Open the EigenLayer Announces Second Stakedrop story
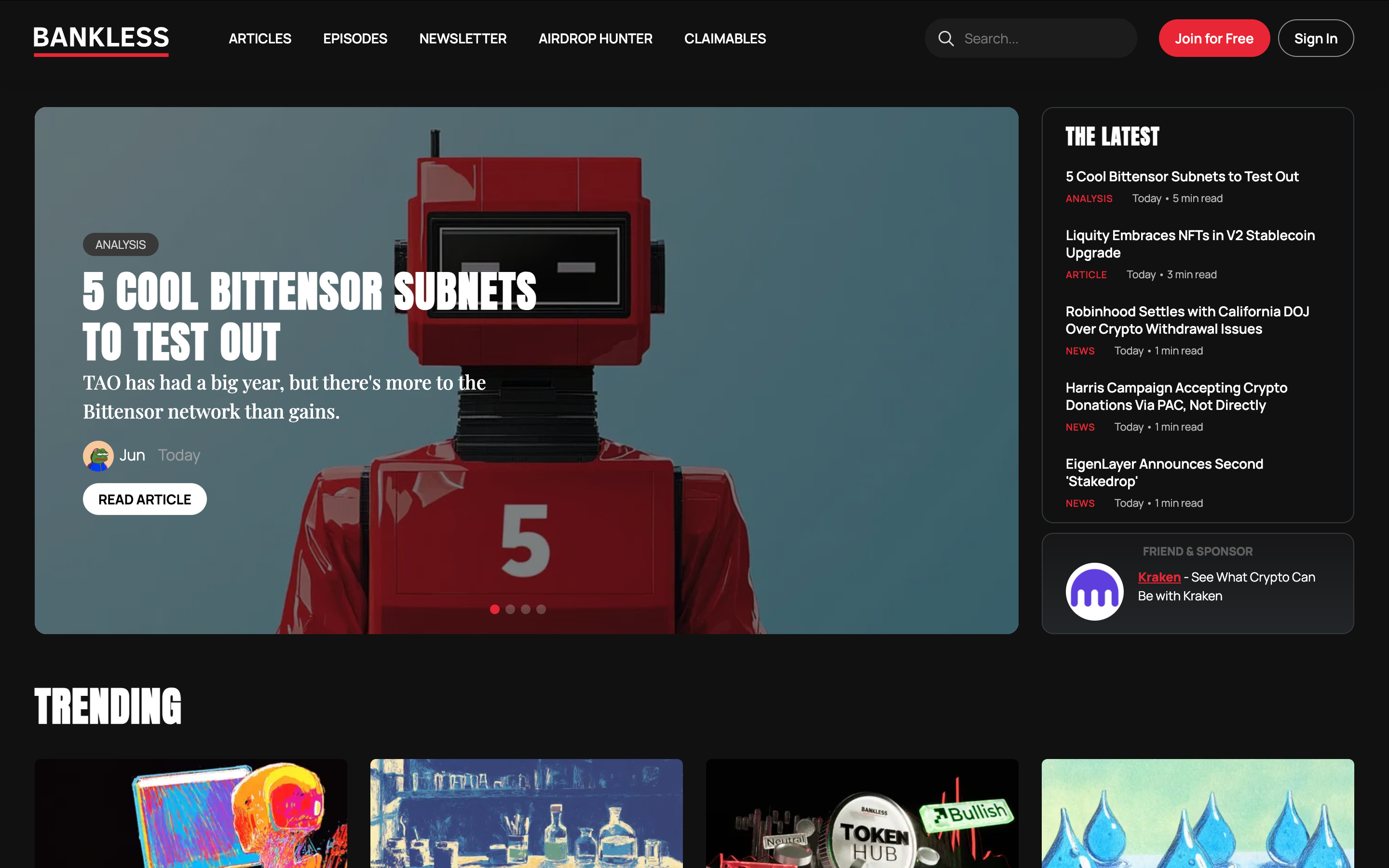 [1164, 473]
